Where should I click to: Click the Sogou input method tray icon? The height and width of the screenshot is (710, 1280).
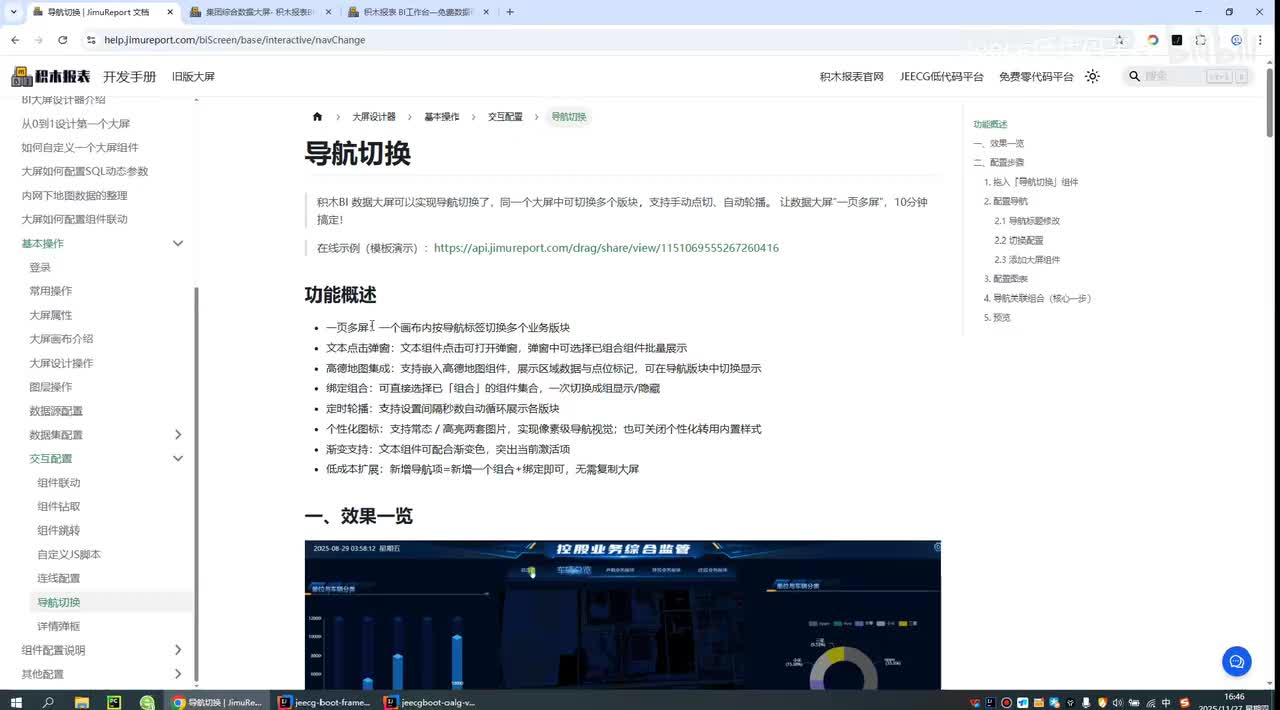1184,702
